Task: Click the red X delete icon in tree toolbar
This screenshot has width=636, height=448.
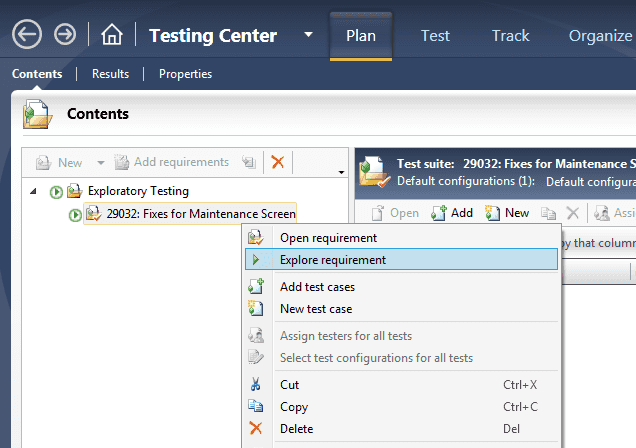Action: coord(278,162)
